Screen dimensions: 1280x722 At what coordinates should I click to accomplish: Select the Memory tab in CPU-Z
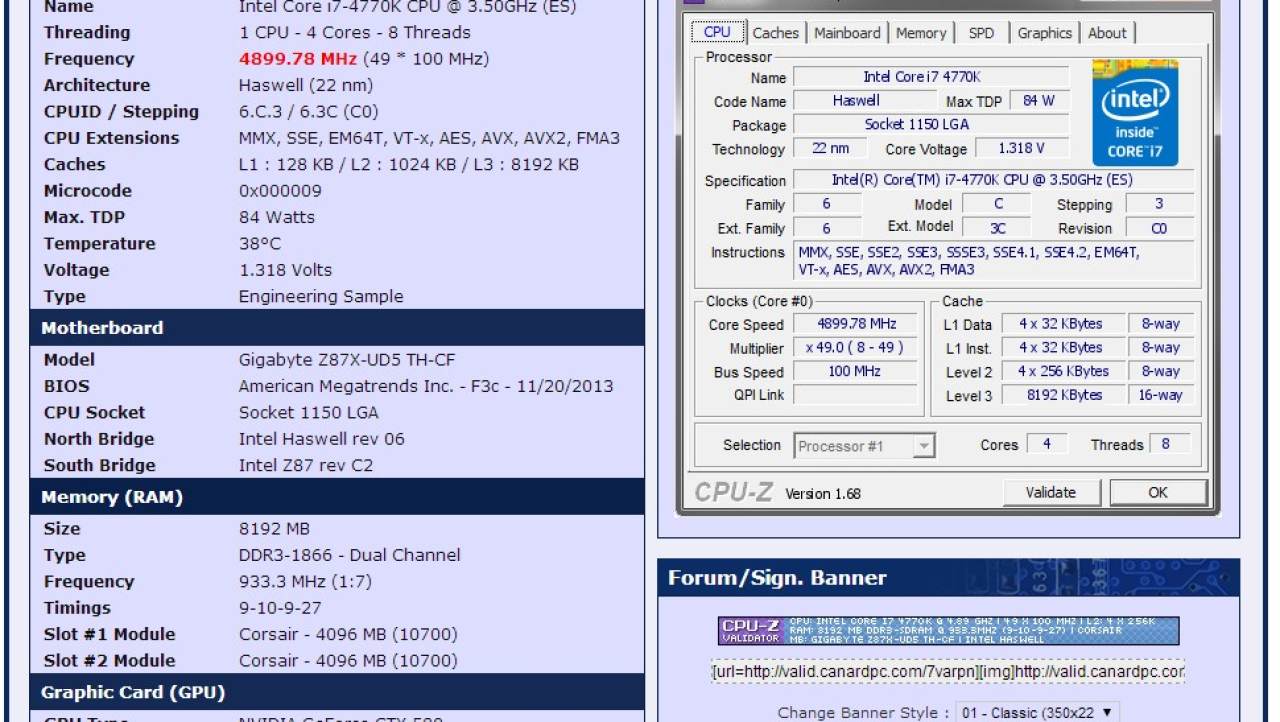pos(921,33)
